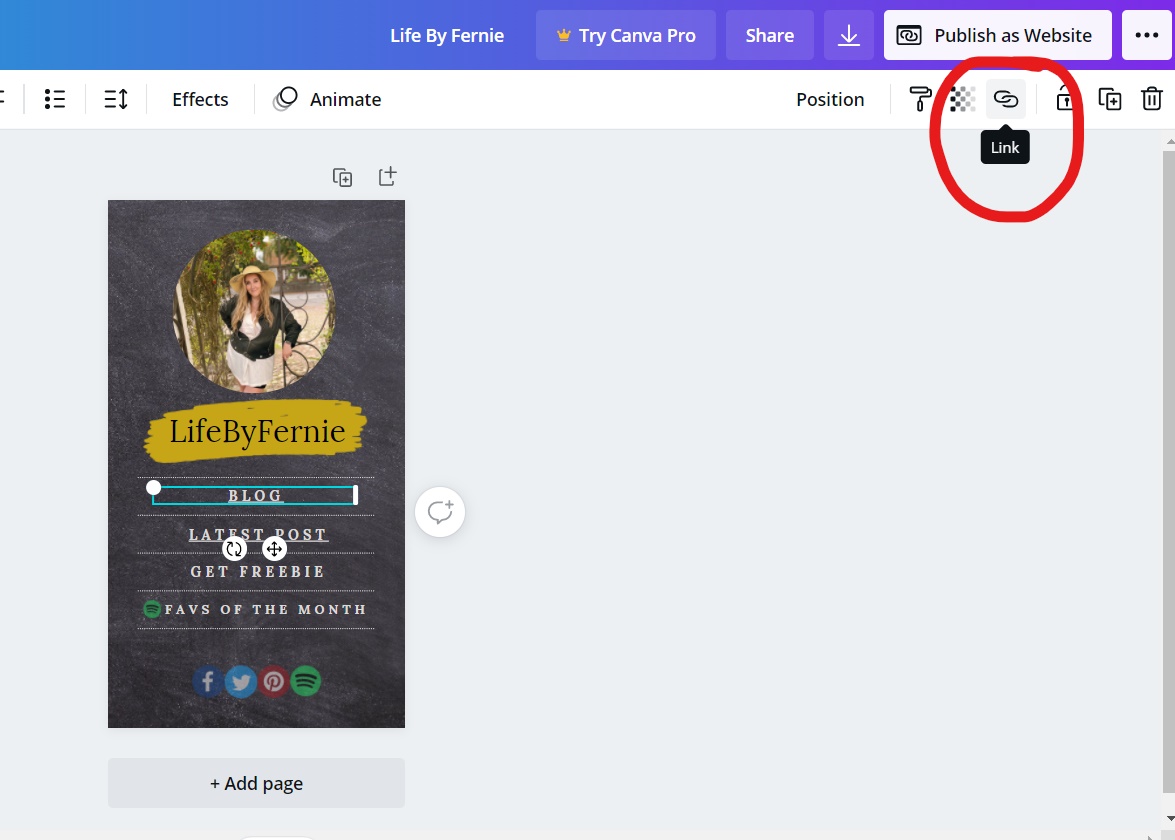The width and height of the screenshot is (1175, 840).
Task: Delete the element using the trash icon
Action: [1152, 99]
